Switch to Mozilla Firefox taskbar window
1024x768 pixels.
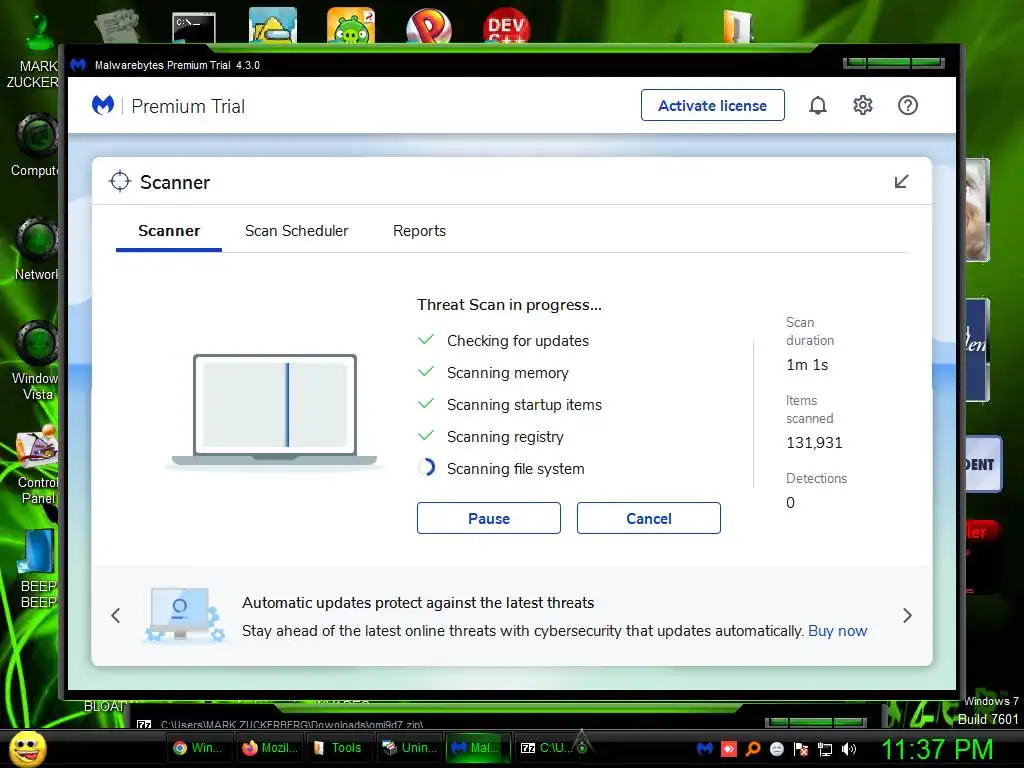[270, 748]
